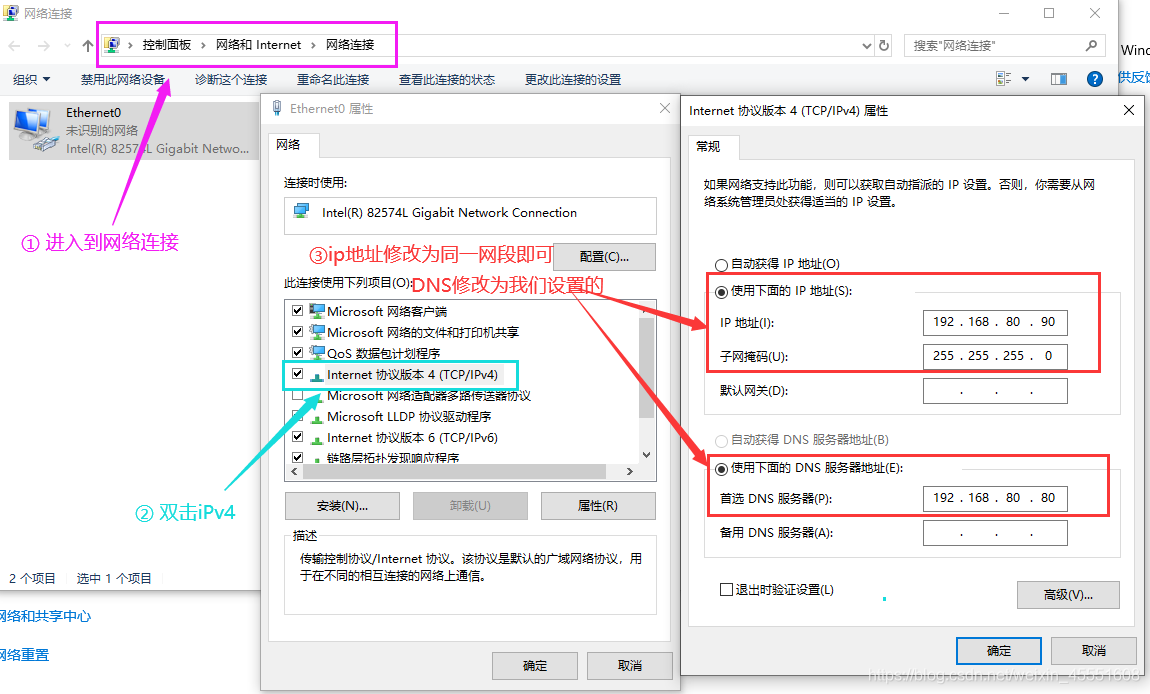This screenshot has height=694, width=1150.
Task: Expand address bar history dropdown arrow
Action: coord(866,45)
